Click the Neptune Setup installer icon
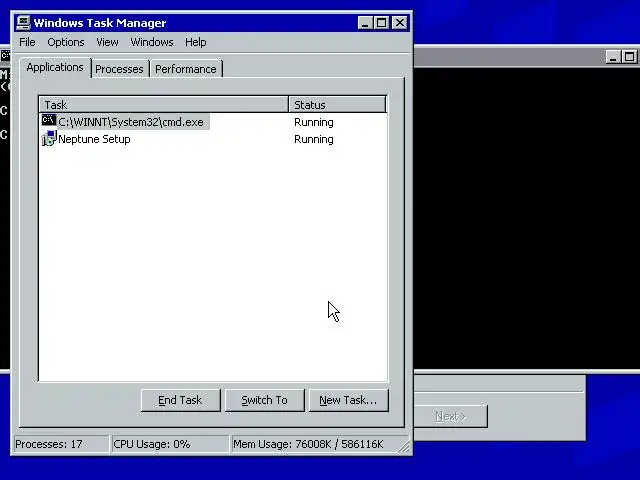The image size is (640, 480). pos(49,138)
